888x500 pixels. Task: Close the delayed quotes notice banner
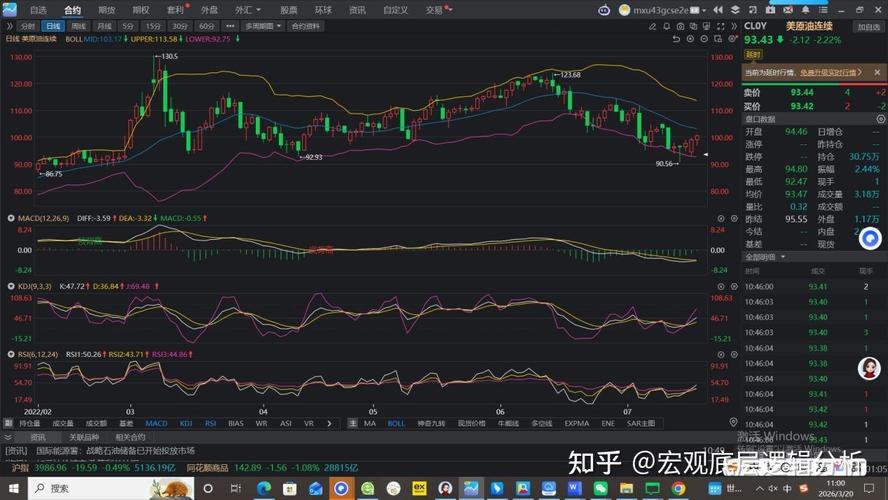coord(877,72)
